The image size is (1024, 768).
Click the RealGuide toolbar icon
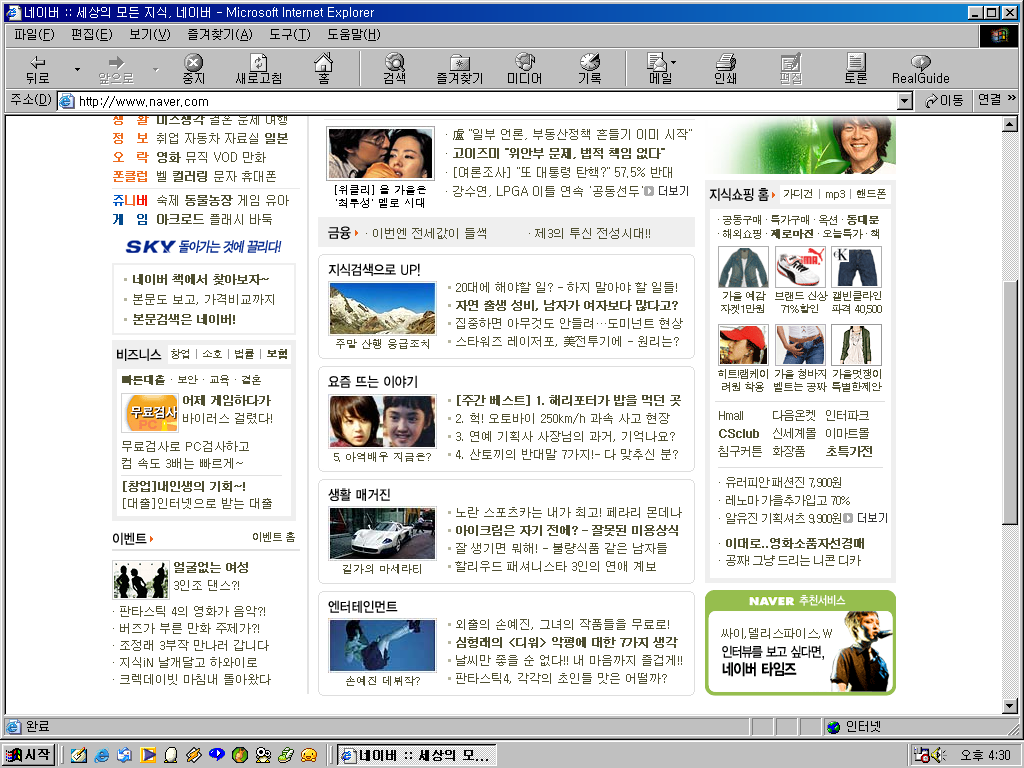point(921,69)
